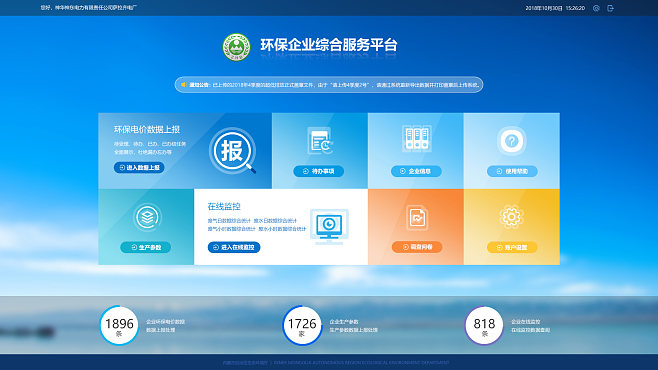Click the gear account settings icon
The image size is (658, 370).
click(x=511, y=216)
